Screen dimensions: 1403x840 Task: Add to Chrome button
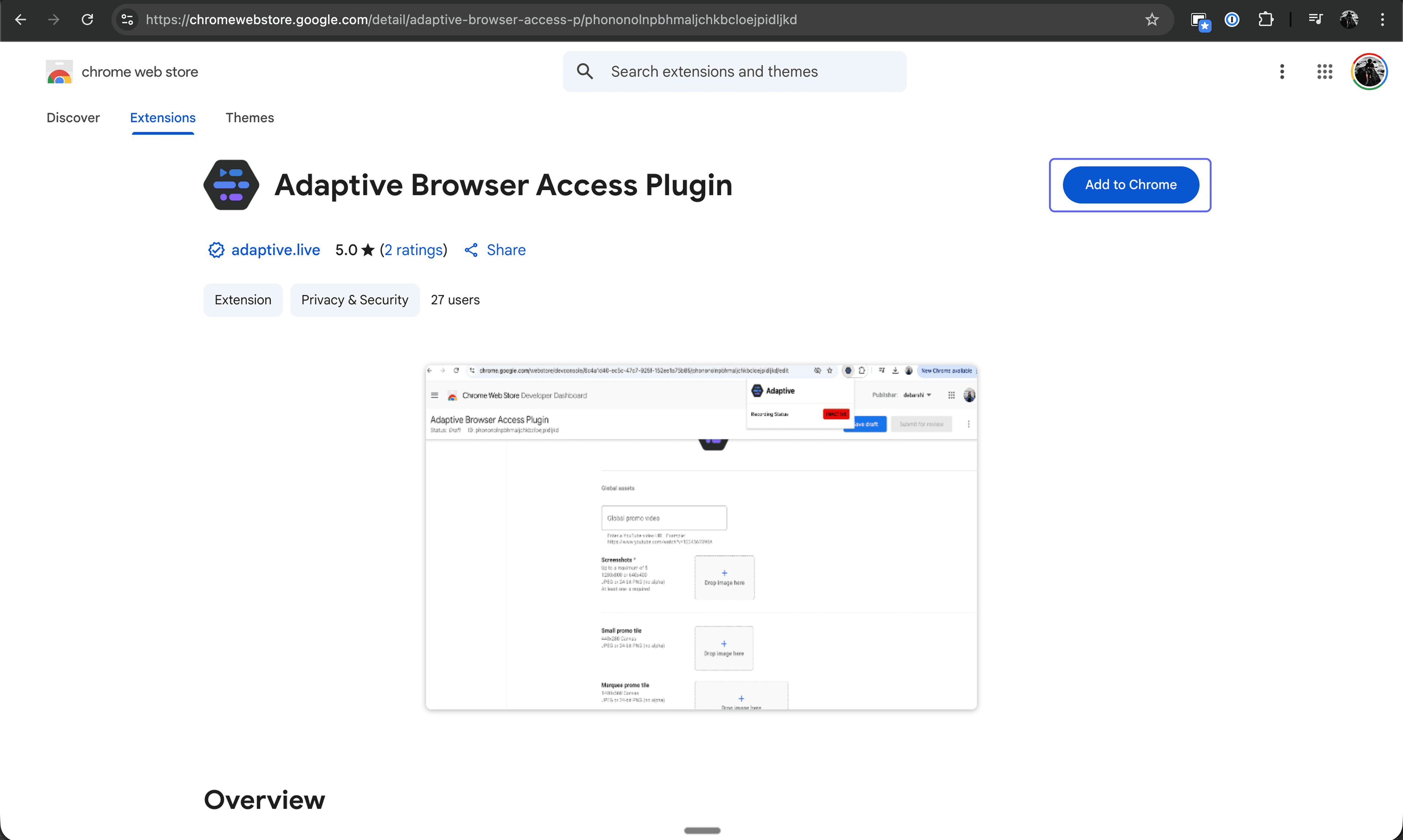[1130, 185]
